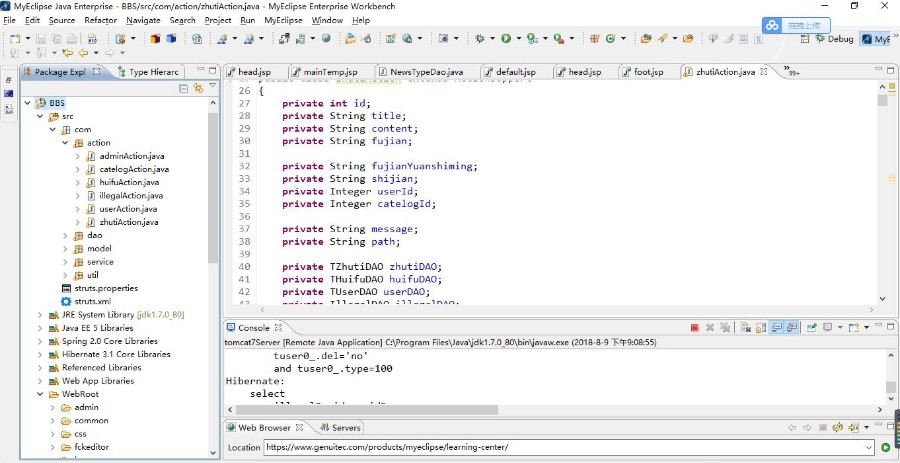Open the Location URL dropdown arrow
Screen dimensions: 900x463
868,448
